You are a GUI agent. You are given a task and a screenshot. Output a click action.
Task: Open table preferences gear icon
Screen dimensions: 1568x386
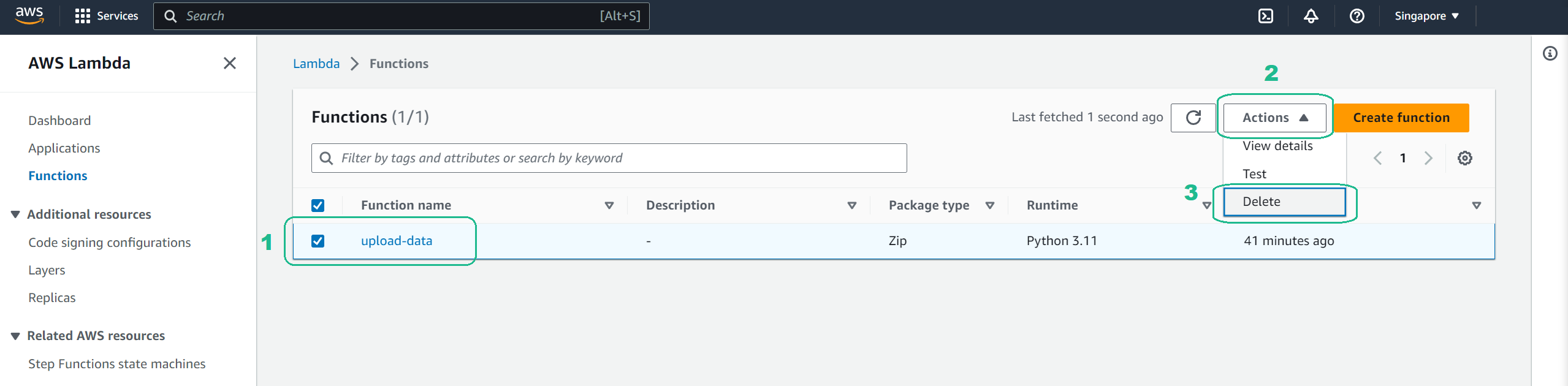coord(1465,158)
